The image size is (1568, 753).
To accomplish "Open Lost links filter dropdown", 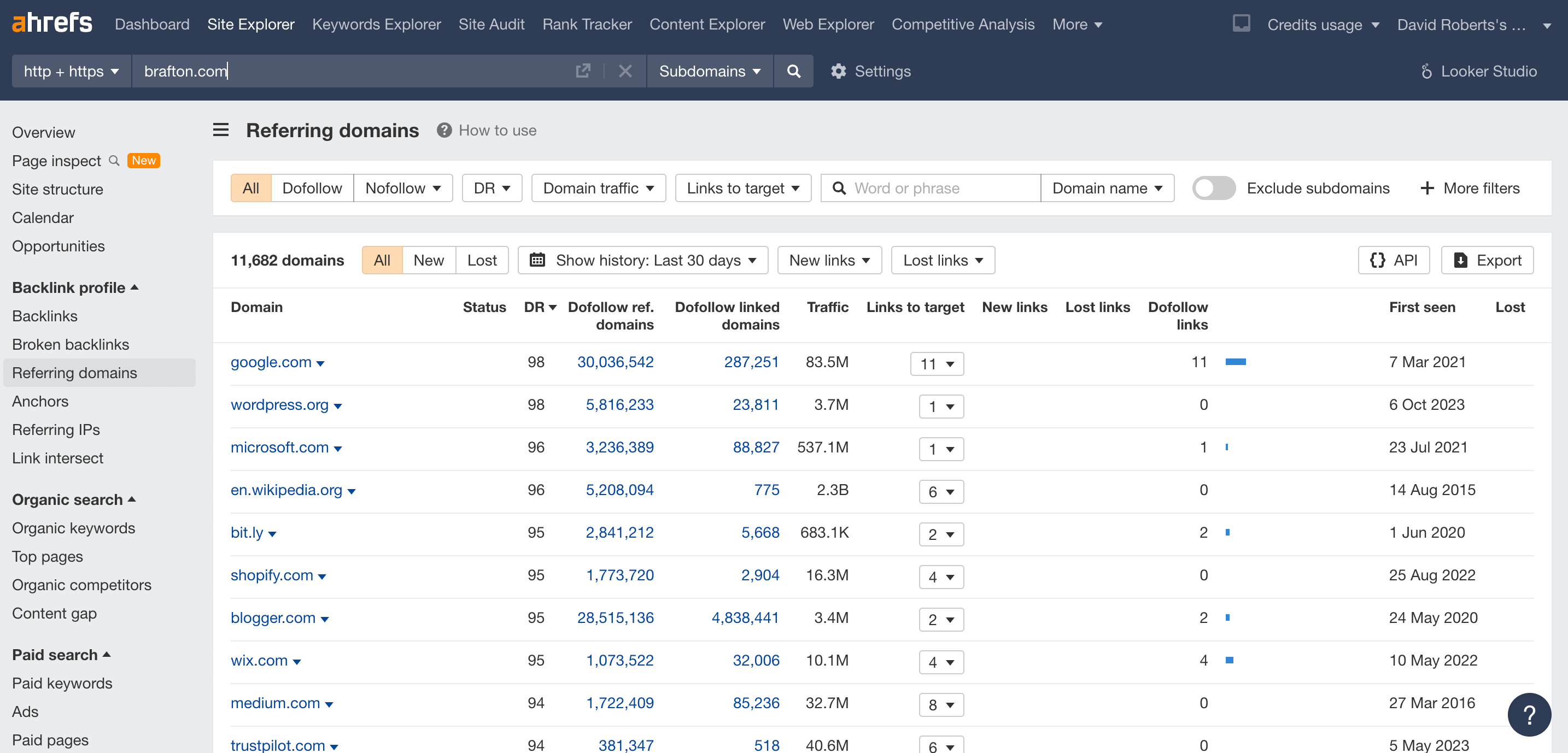I will pyautogui.click(x=943, y=260).
